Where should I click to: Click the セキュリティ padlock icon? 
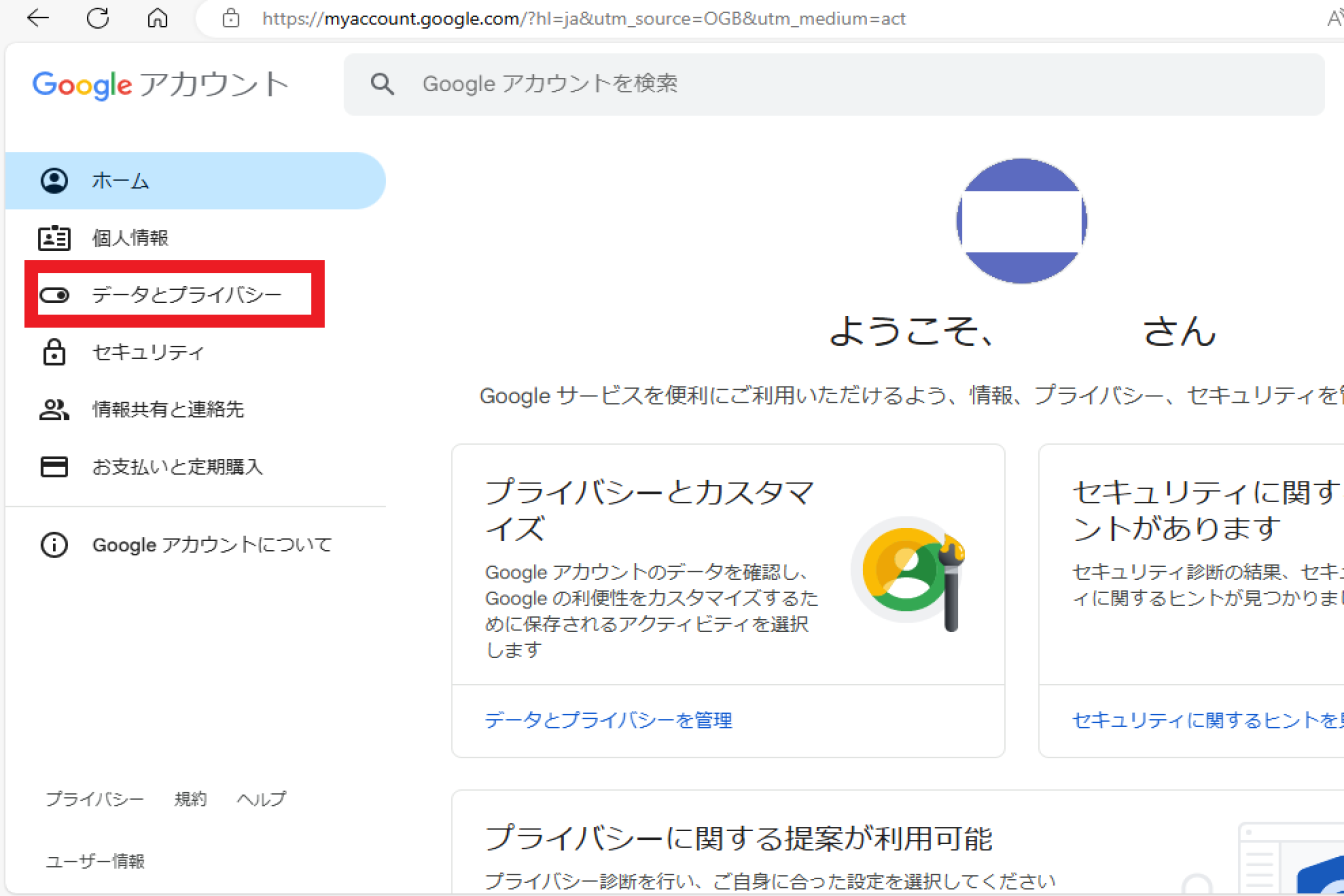pyautogui.click(x=54, y=352)
